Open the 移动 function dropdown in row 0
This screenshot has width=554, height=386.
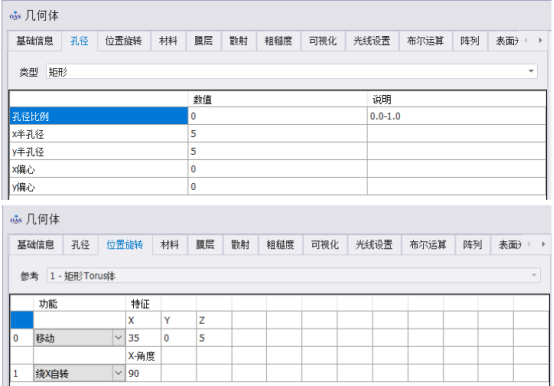118,338
